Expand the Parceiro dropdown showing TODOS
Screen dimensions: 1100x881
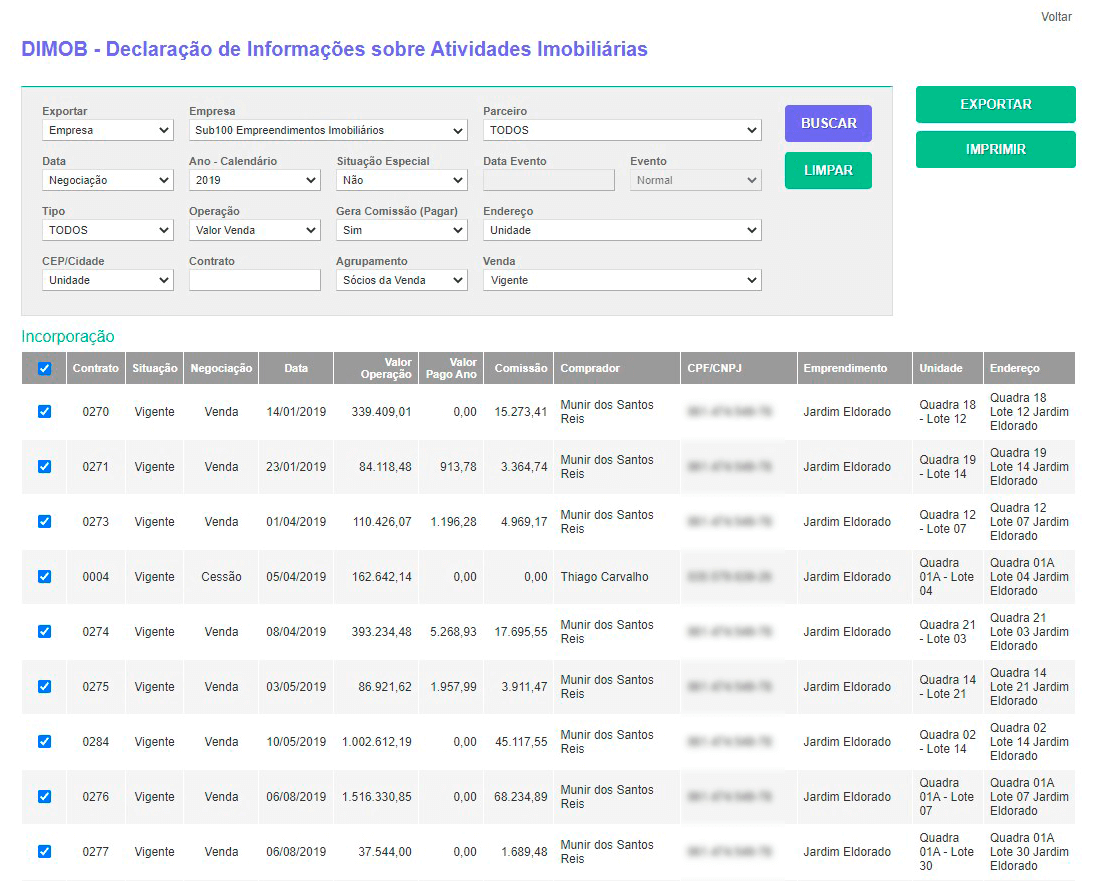[x=622, y=131]
